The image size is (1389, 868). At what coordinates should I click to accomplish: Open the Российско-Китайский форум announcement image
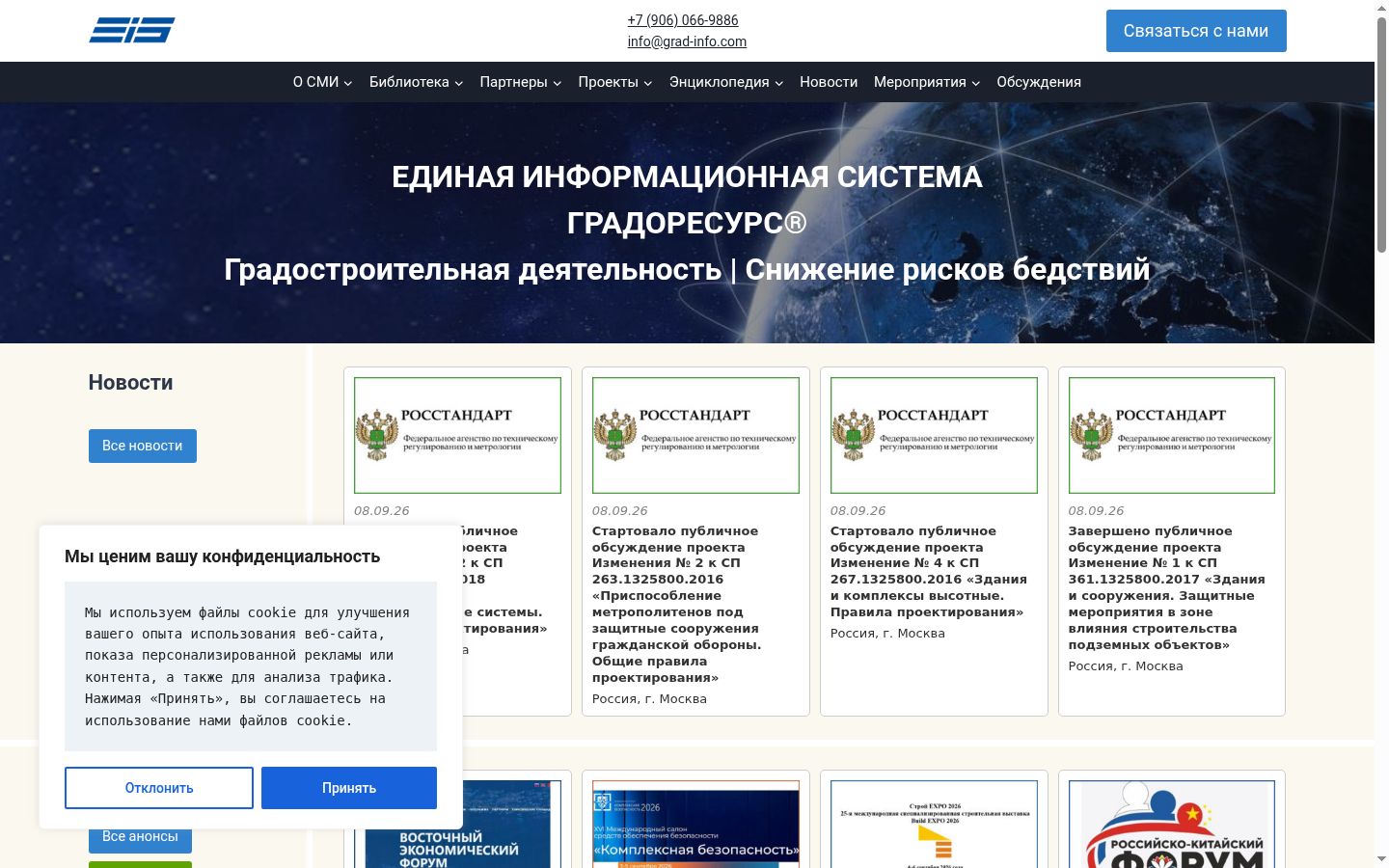pos(1172,824)
